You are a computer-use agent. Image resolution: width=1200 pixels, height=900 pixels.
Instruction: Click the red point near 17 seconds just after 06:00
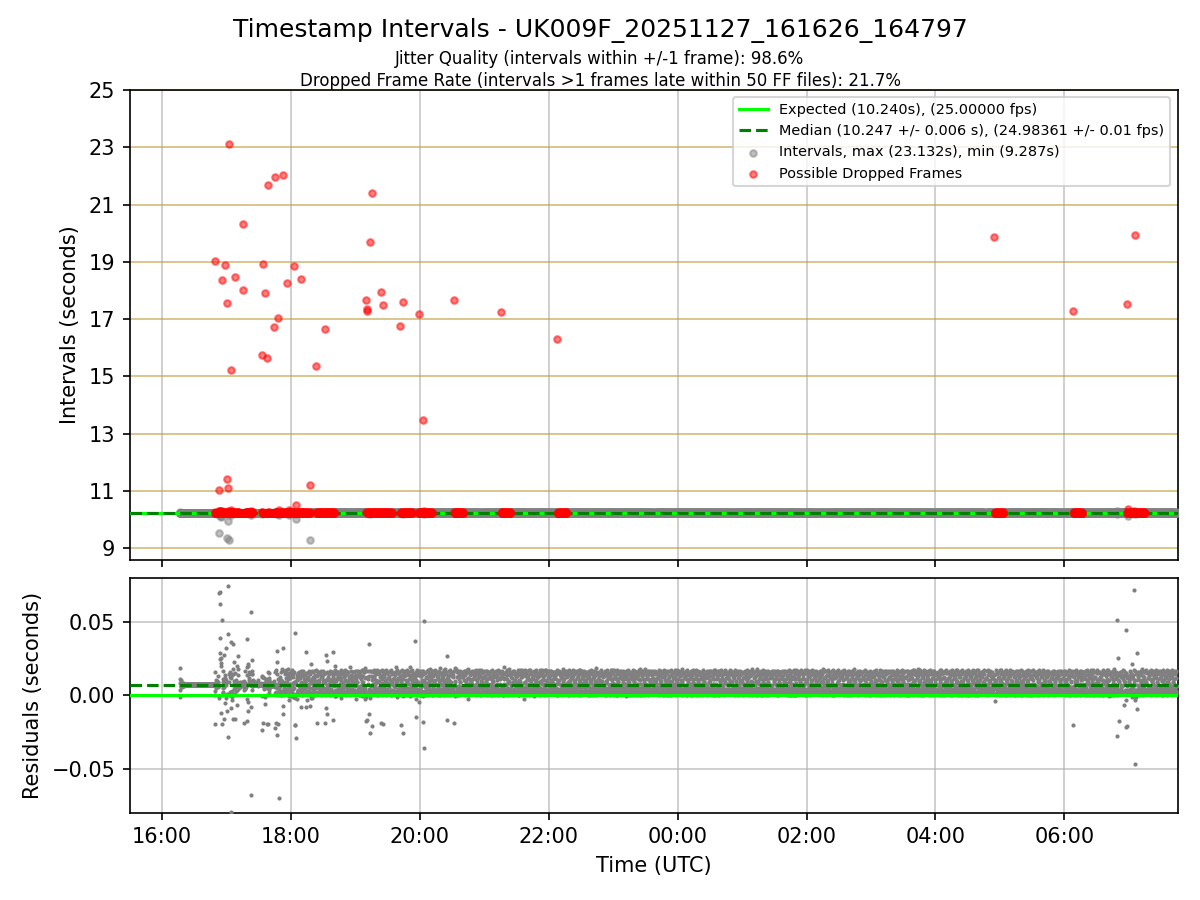[1073, 311]
